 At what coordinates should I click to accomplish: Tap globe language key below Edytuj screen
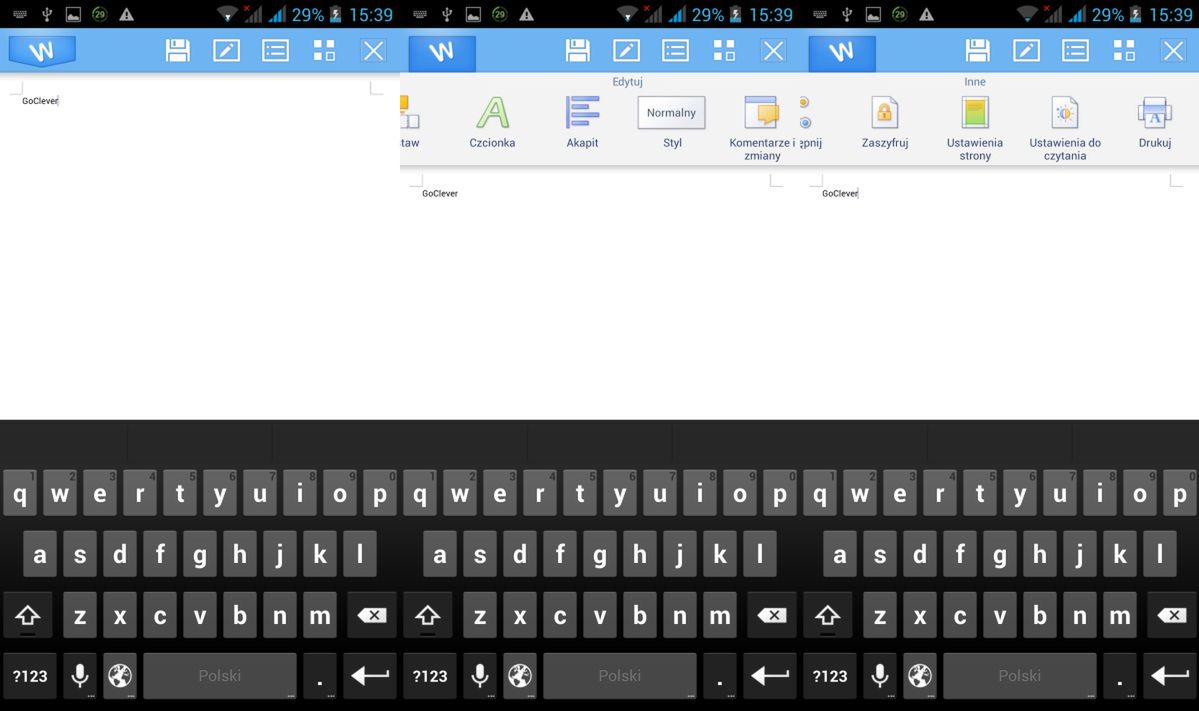[520, 676]
